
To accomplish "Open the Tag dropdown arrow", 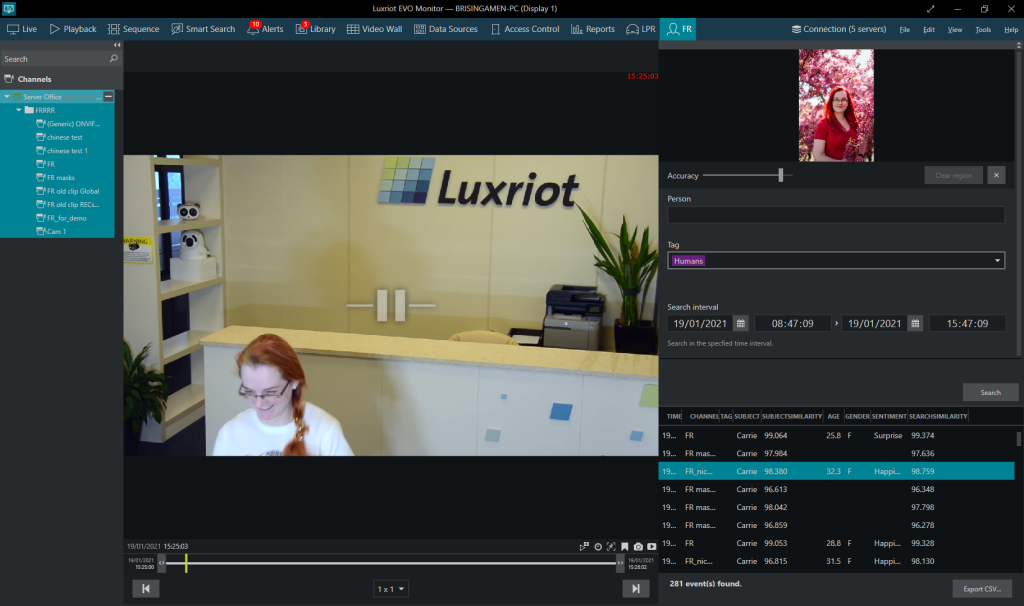I will pyautogui.click(x=997, y=261).
